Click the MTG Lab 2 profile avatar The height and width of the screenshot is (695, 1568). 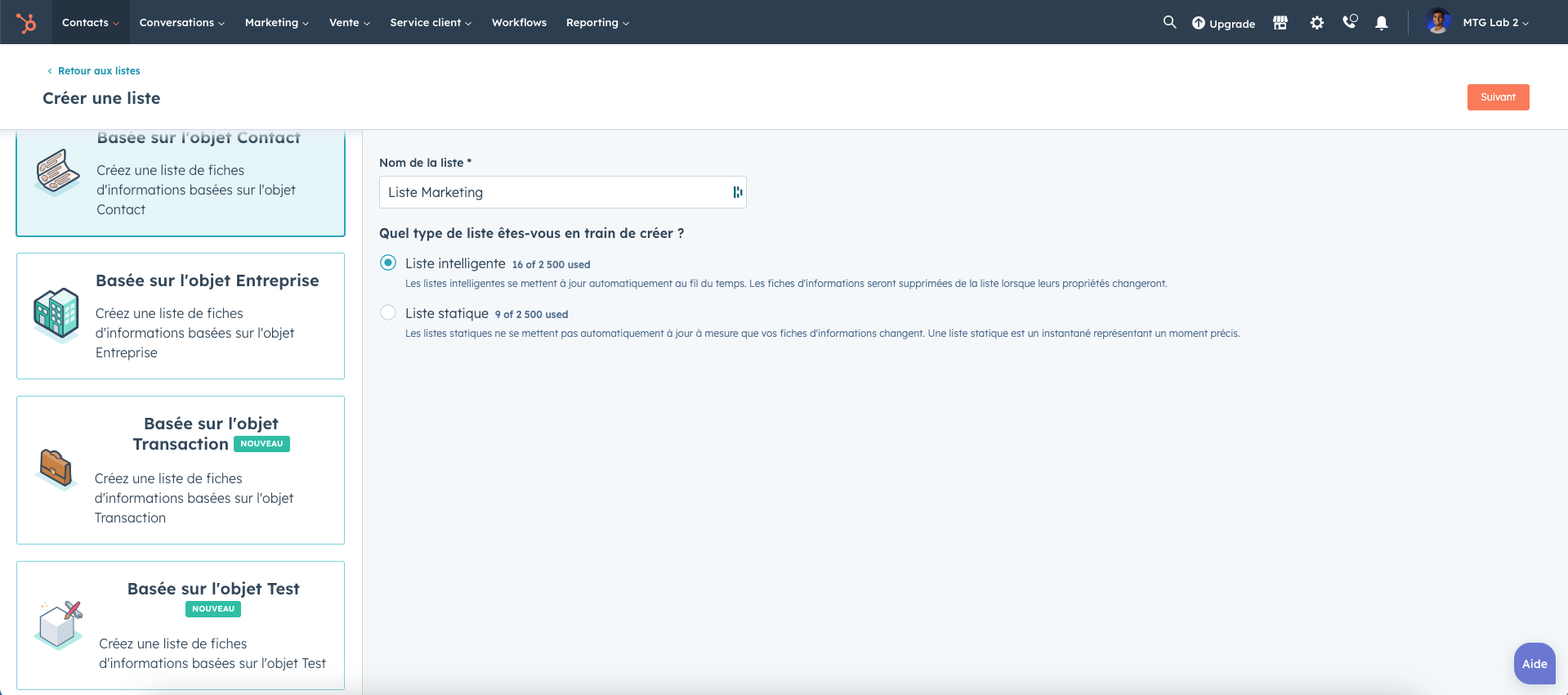1438,22
